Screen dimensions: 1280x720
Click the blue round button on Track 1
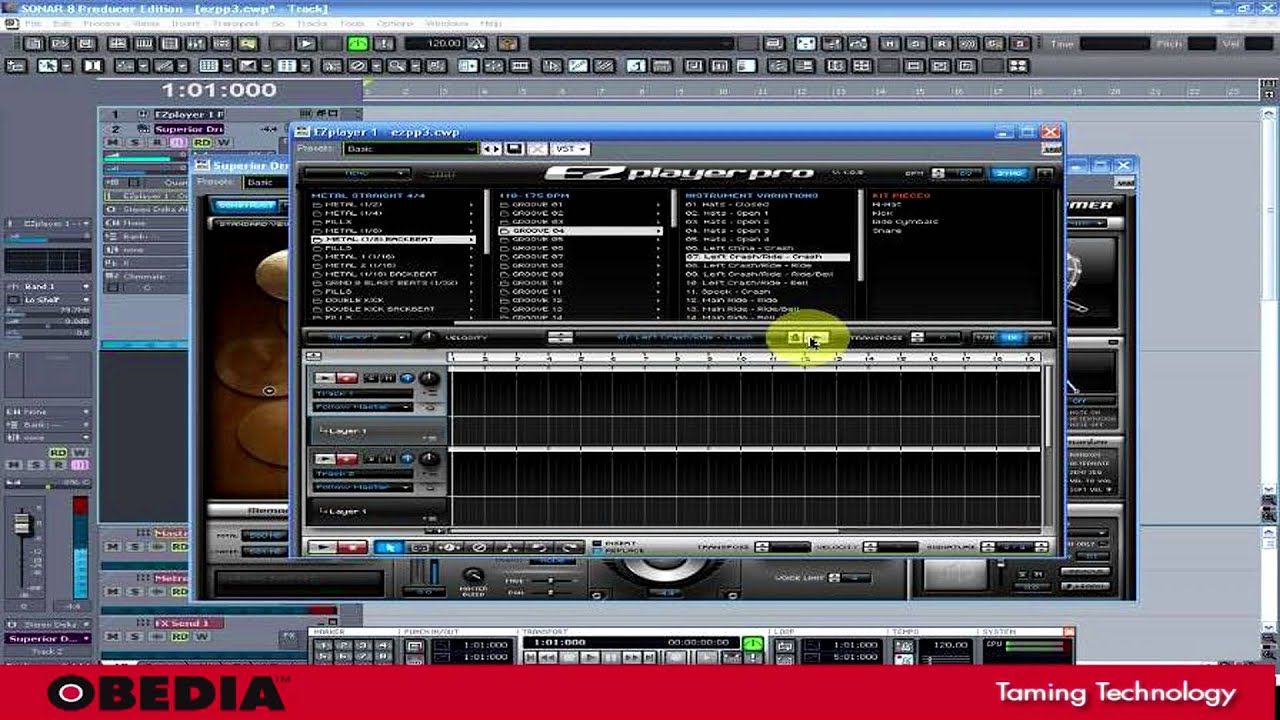click(407, 378)
